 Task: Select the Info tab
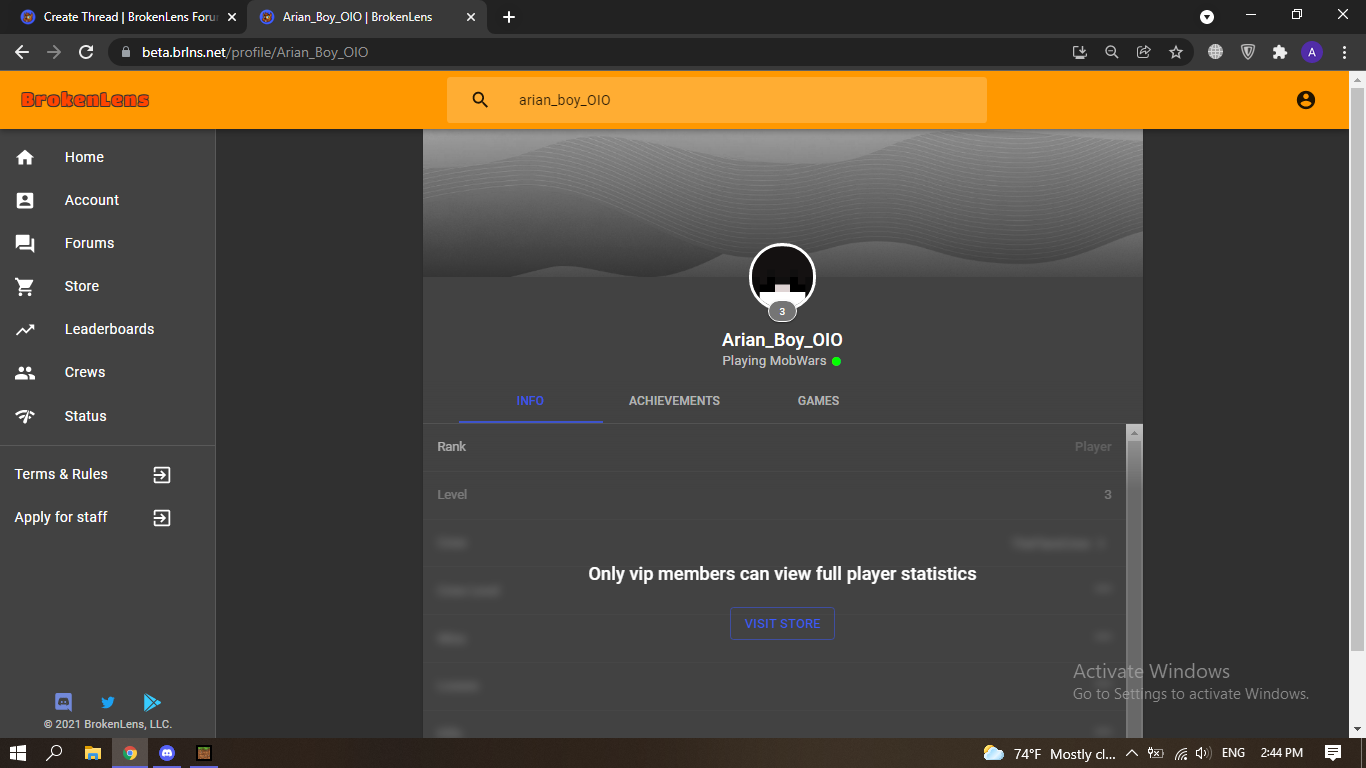click(x=530, y=400)
